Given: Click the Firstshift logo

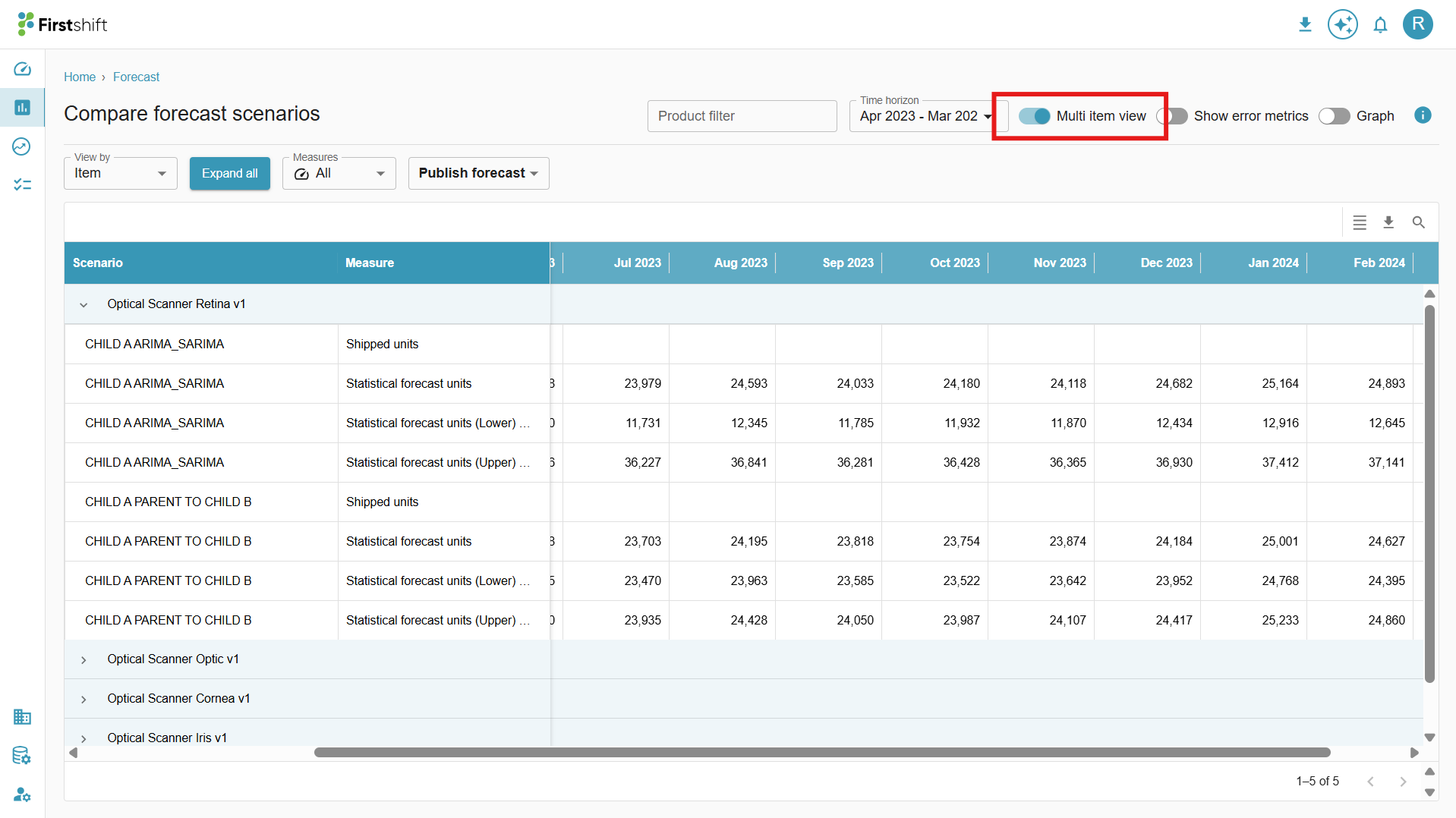Looking at the screenshot, I should point(62,24).
